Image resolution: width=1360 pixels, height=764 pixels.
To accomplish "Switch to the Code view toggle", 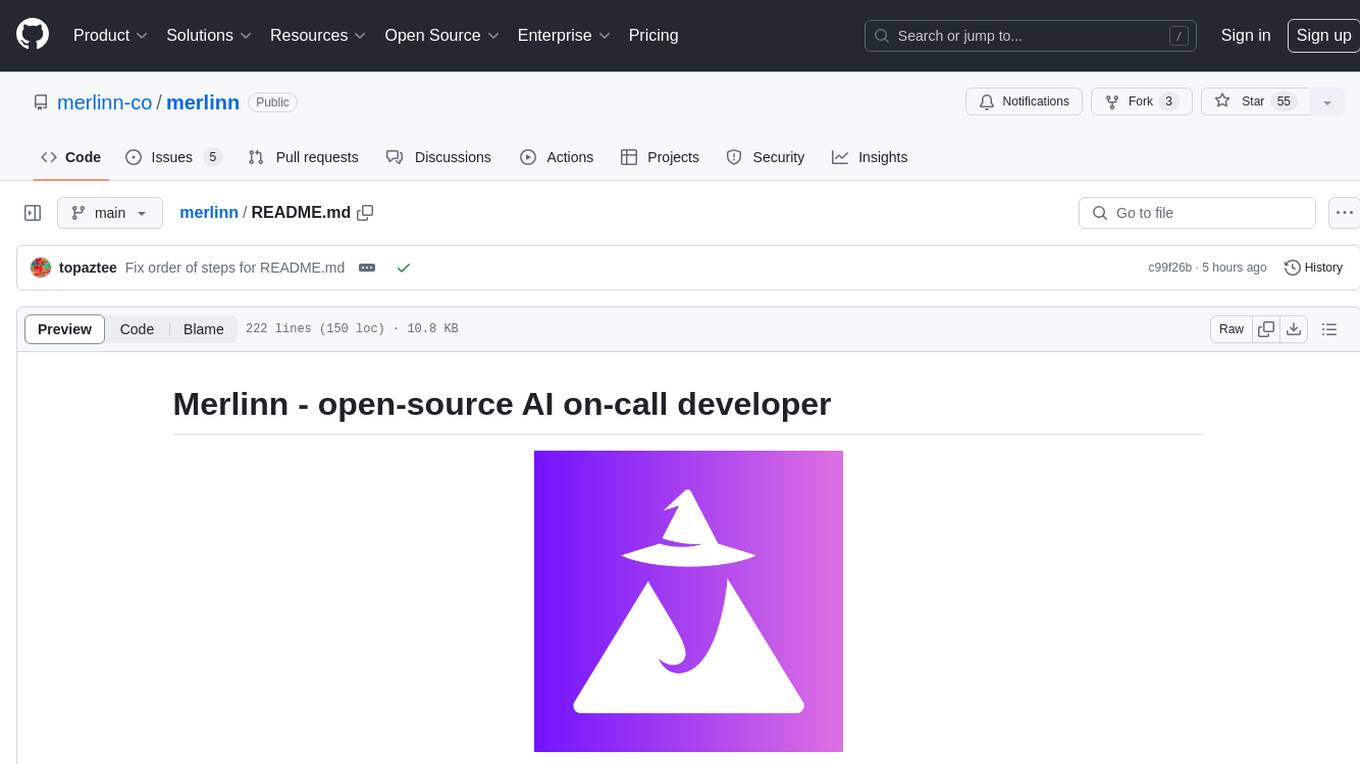I will pyautogui.click(x=137, y=329).
